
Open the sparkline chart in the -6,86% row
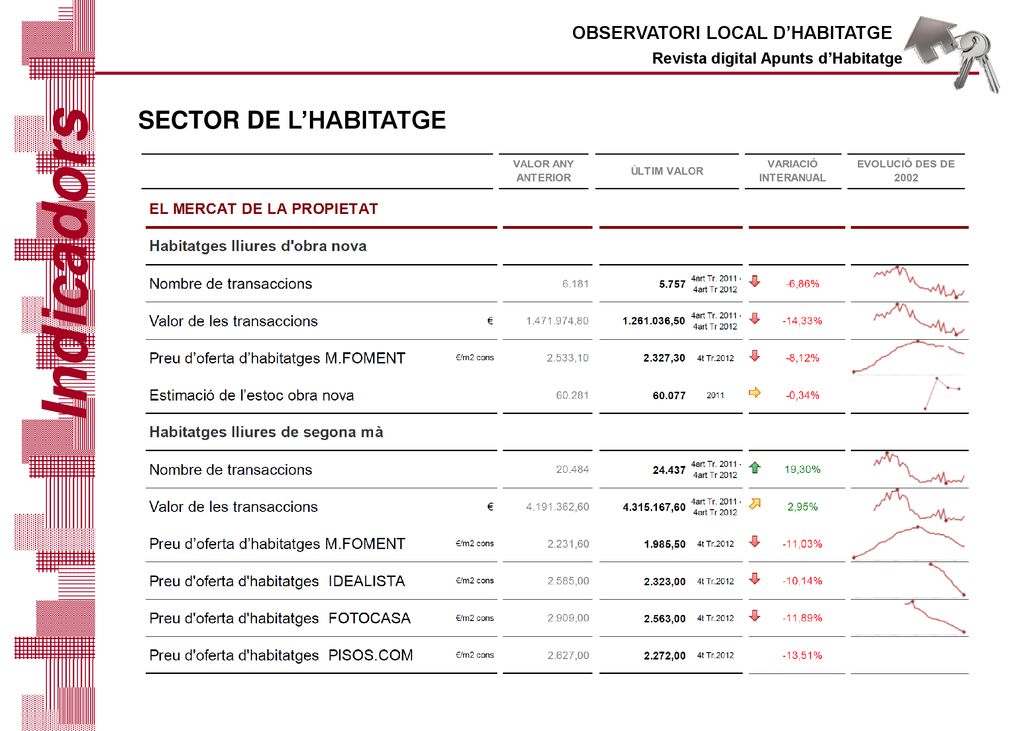click(919, 283)
